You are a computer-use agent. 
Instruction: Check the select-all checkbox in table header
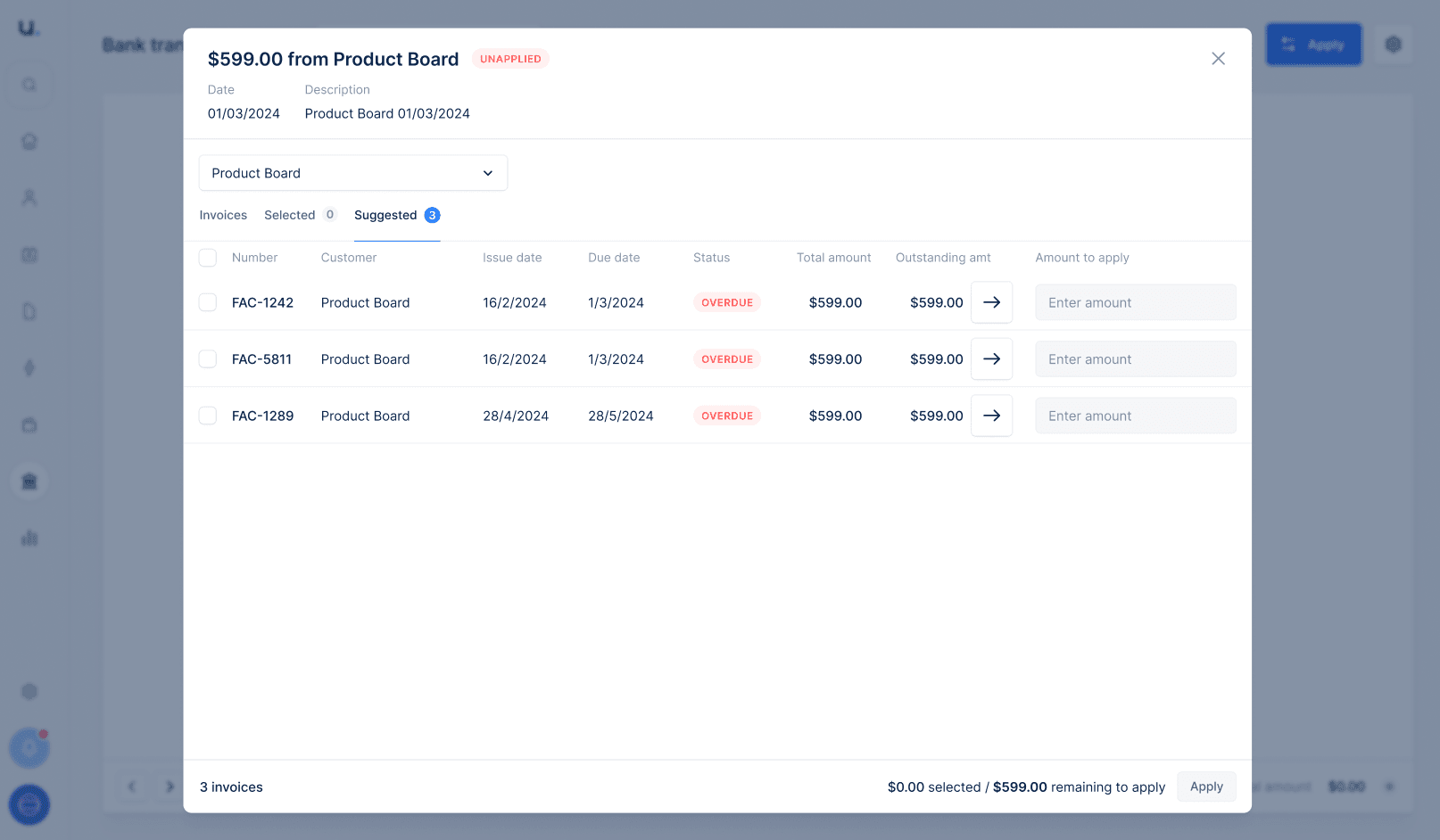(207, 257)
